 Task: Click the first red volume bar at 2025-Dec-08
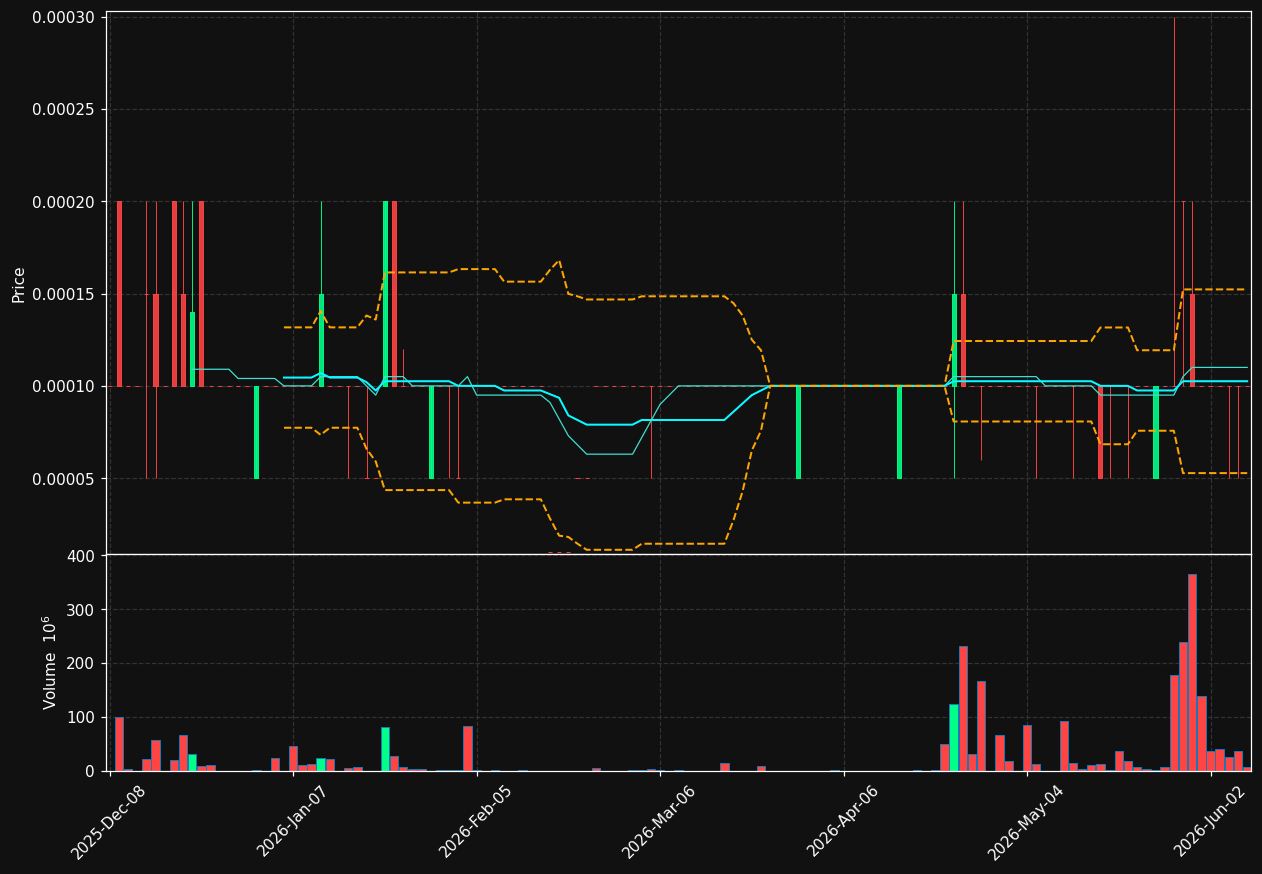(119, 744)
